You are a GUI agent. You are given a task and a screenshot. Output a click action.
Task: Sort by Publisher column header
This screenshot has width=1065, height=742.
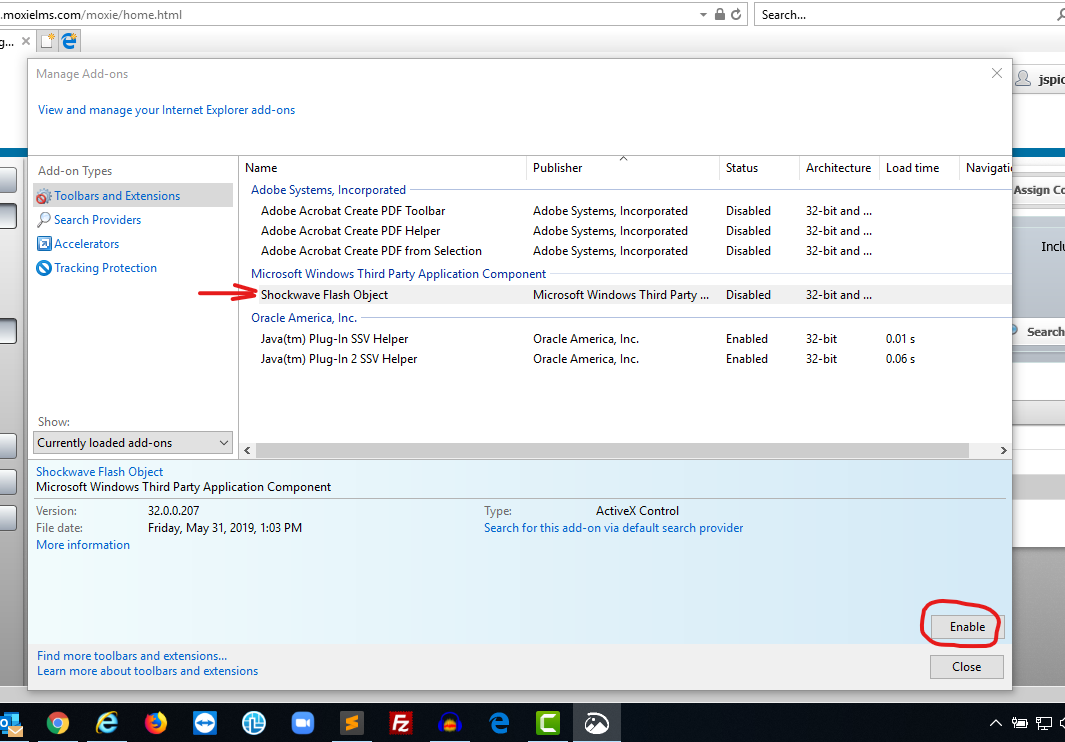(623, 168)
